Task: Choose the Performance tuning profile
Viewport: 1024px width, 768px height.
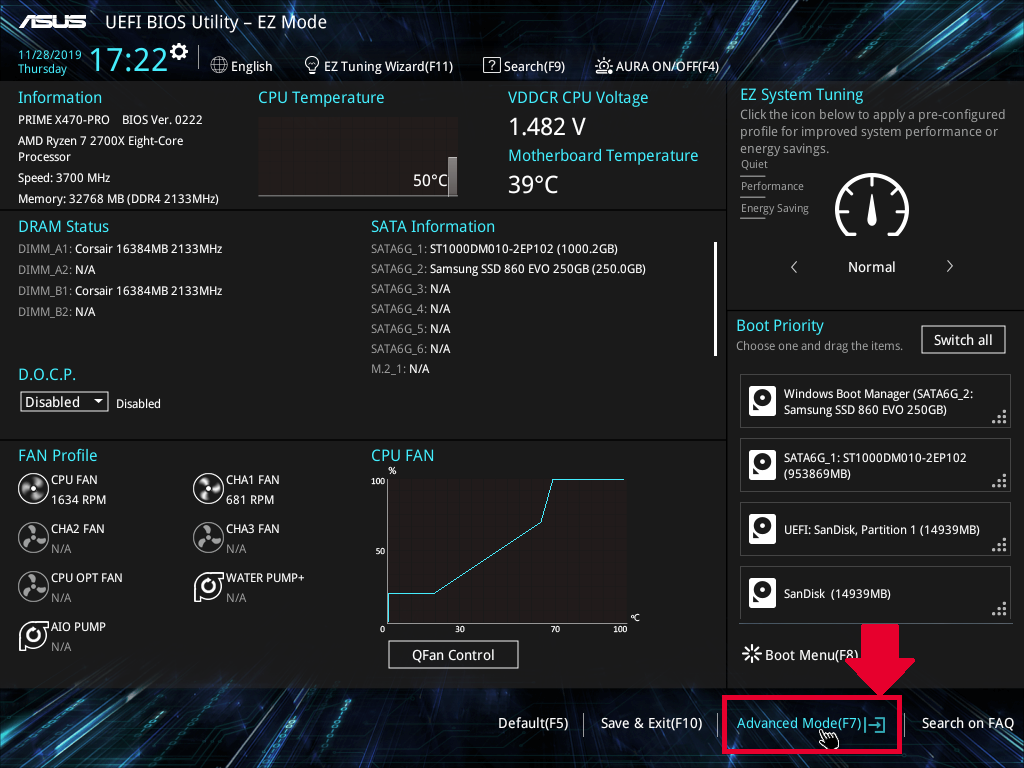Action: click(772, 187)
